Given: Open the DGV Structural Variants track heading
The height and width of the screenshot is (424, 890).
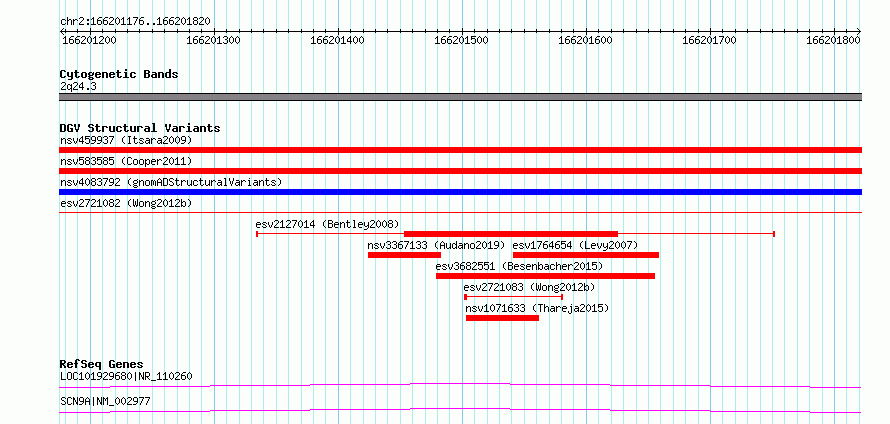Looking at the screenshot, I should point(140,128).
